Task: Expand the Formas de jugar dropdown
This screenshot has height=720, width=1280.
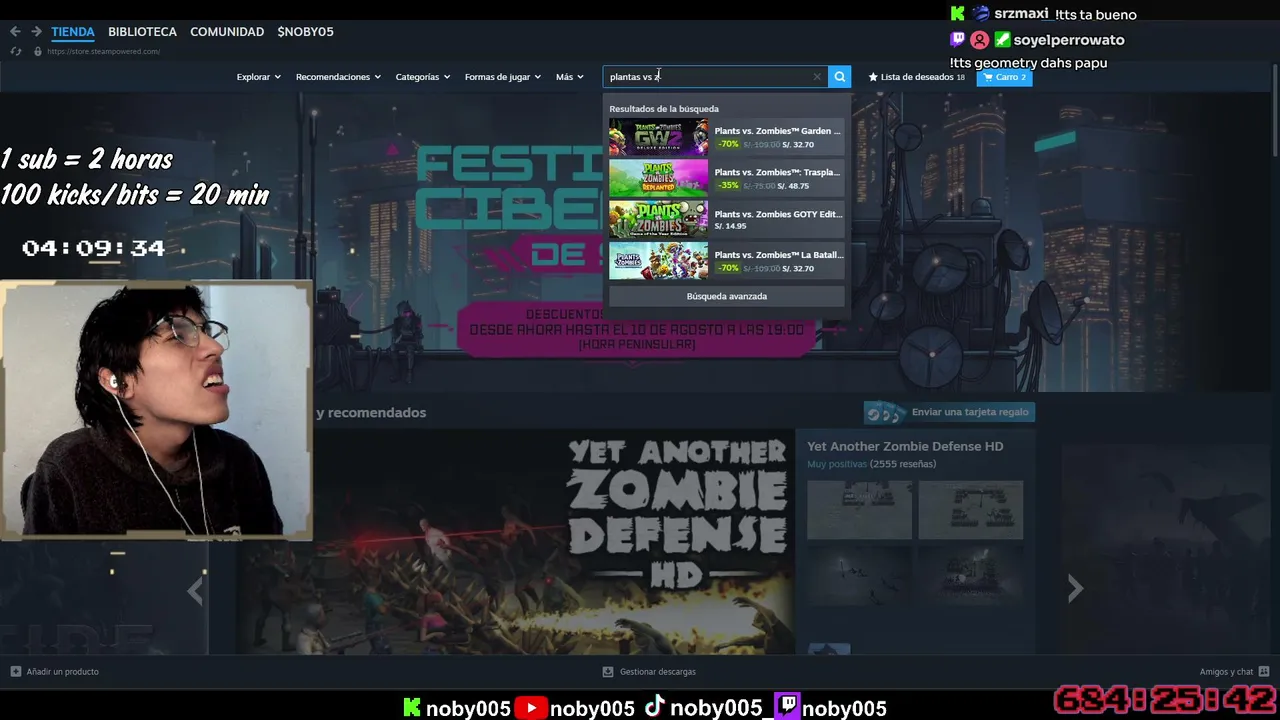Action: 502,77
